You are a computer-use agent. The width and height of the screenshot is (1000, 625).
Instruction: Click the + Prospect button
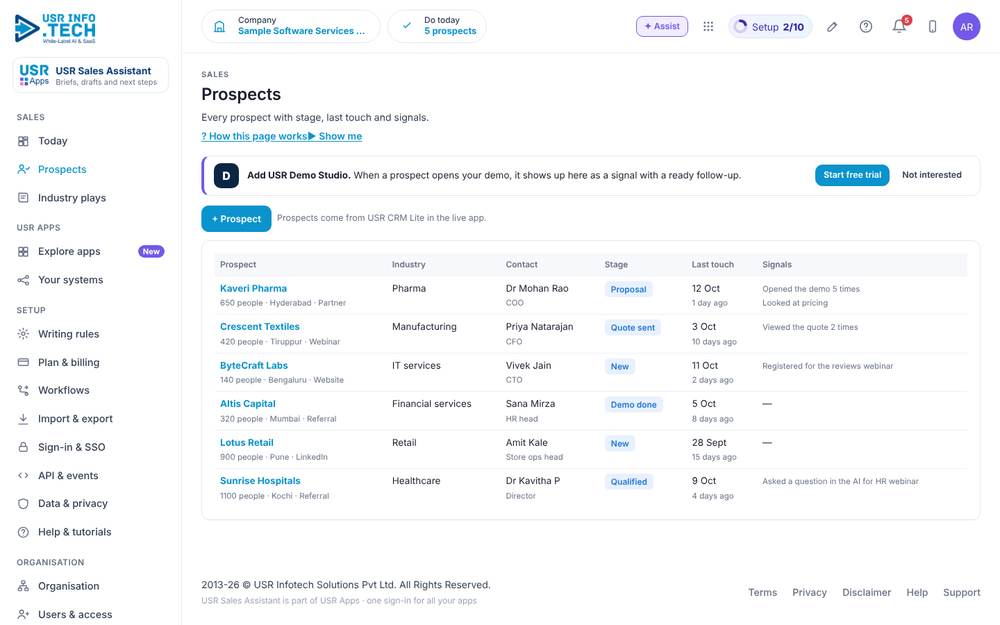236,219
